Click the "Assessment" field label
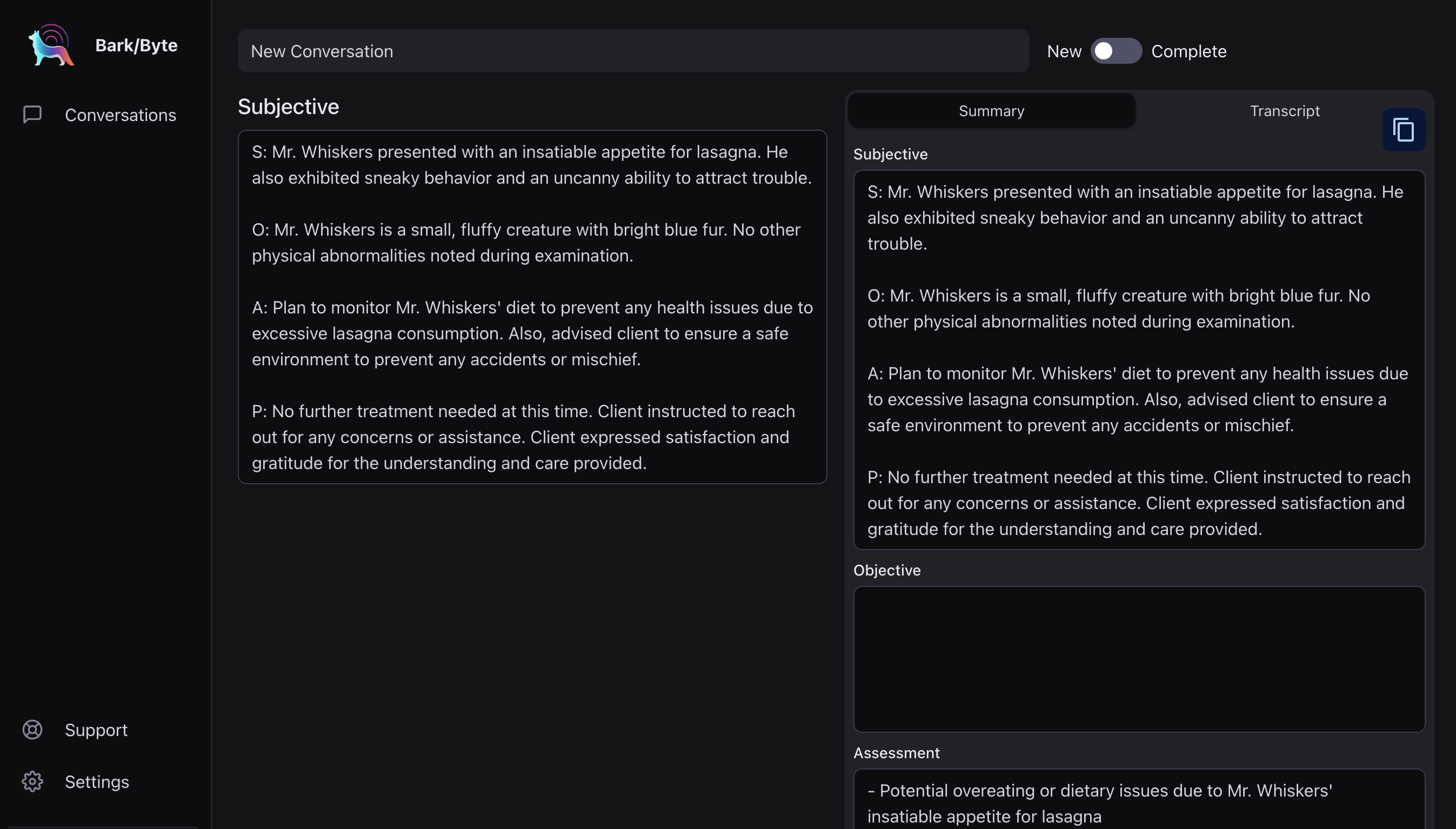The image size is (1456, 829). pyautogui.click(x=896, y=753)
